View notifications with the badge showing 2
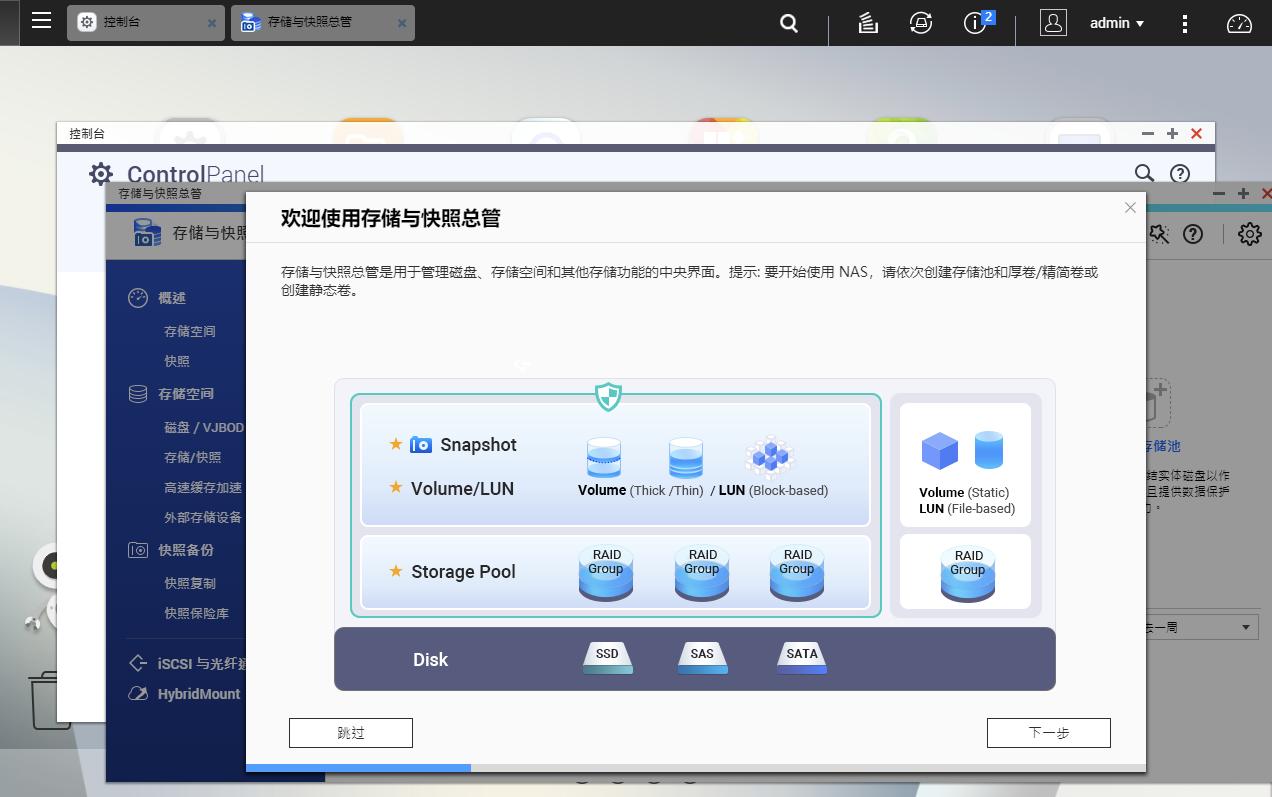Image resolution: width=1272 pixels, height=797 pixels. pyautogui.click(x=975, y=22)
